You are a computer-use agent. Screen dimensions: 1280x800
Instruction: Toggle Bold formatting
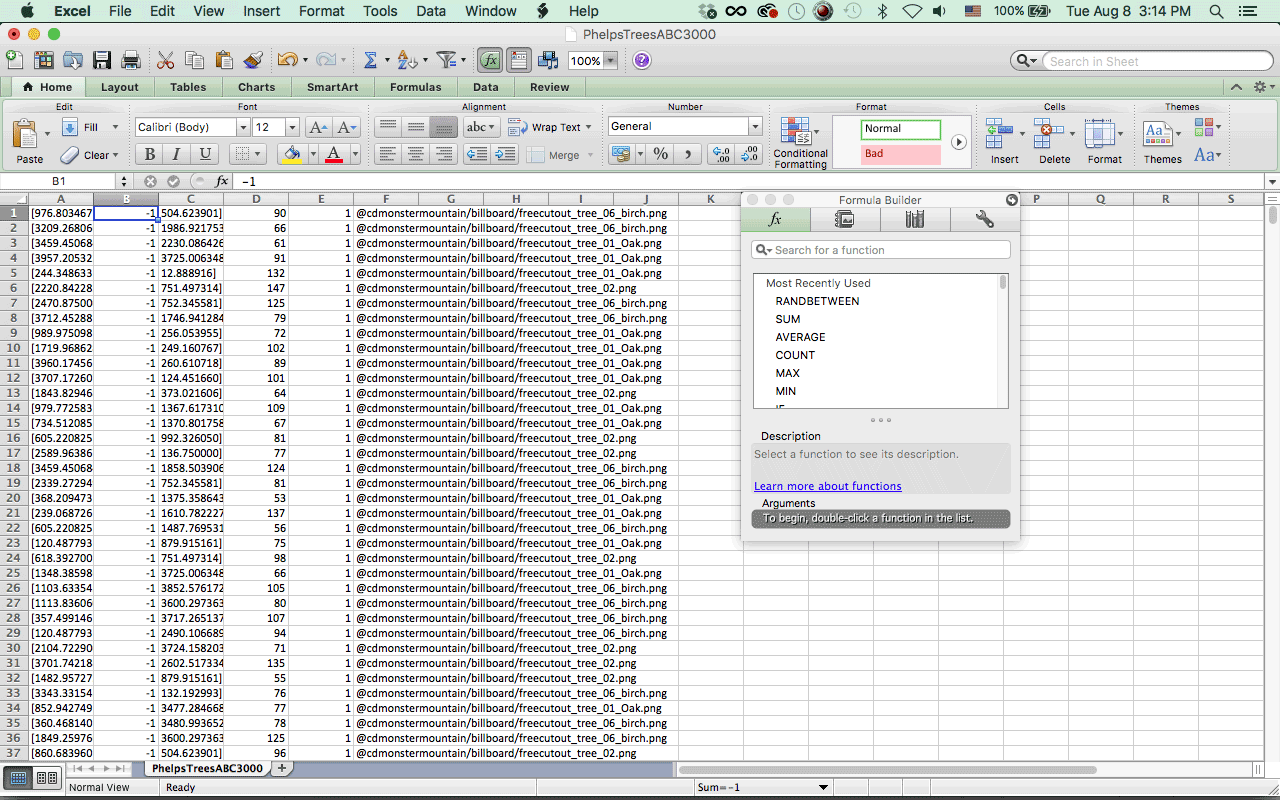(x=149, y=154)
